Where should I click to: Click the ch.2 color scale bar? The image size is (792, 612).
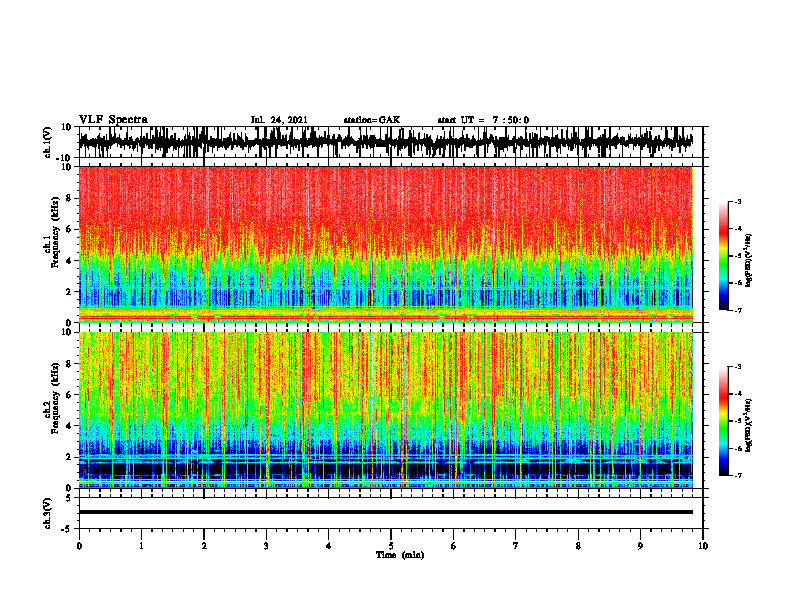(x=724, y=421)
